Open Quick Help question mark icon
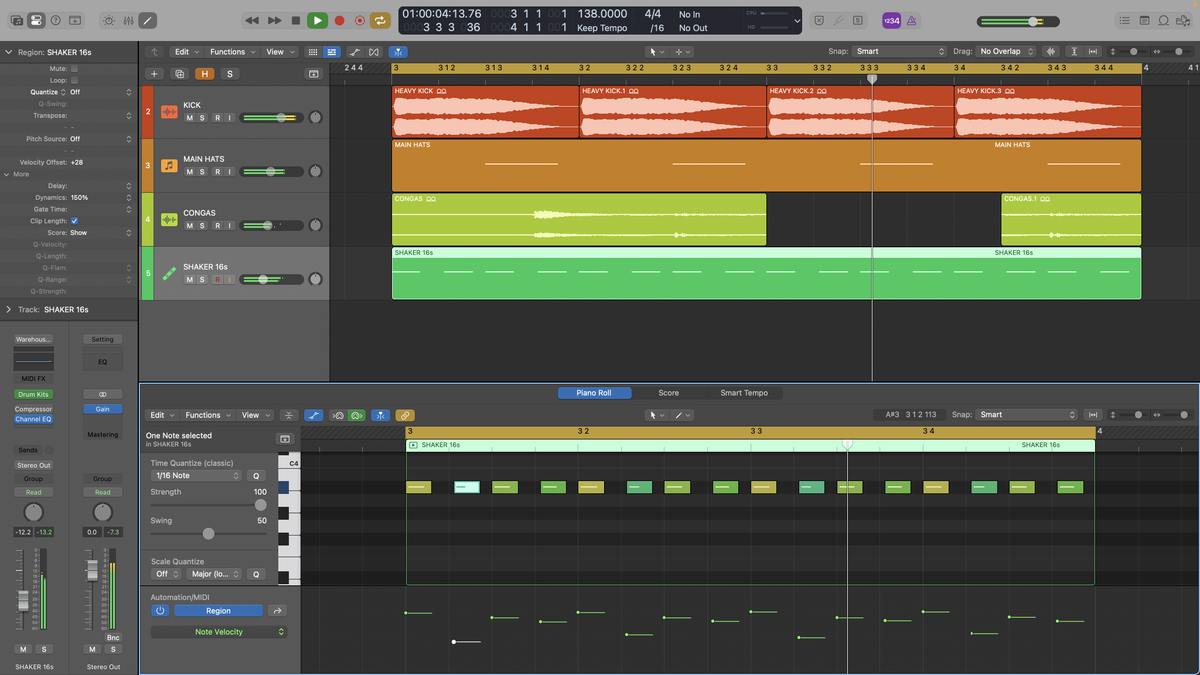The image size is (1200, 675). 55,20
